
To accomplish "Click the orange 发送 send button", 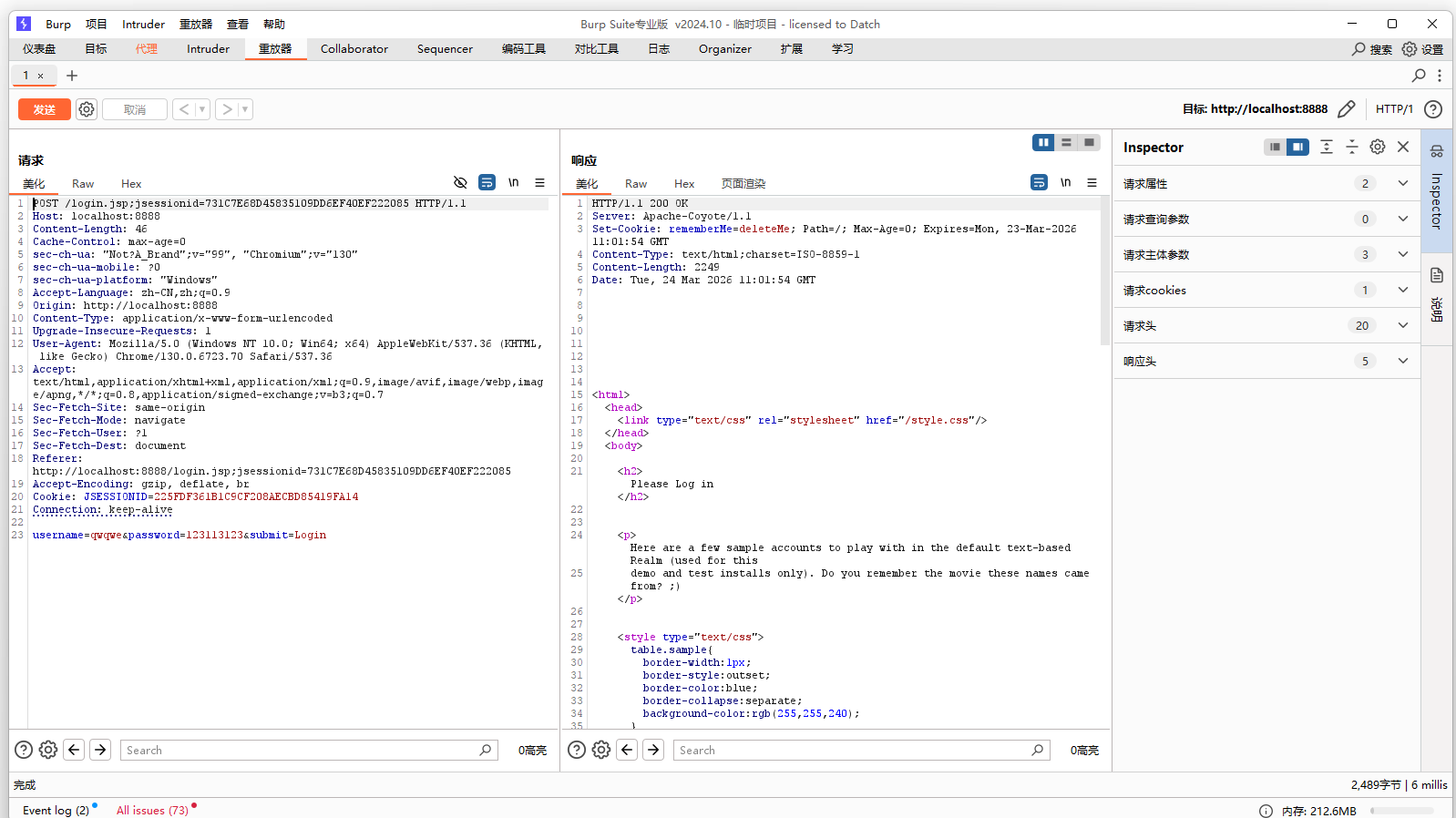I will click(x=45, y=109).
